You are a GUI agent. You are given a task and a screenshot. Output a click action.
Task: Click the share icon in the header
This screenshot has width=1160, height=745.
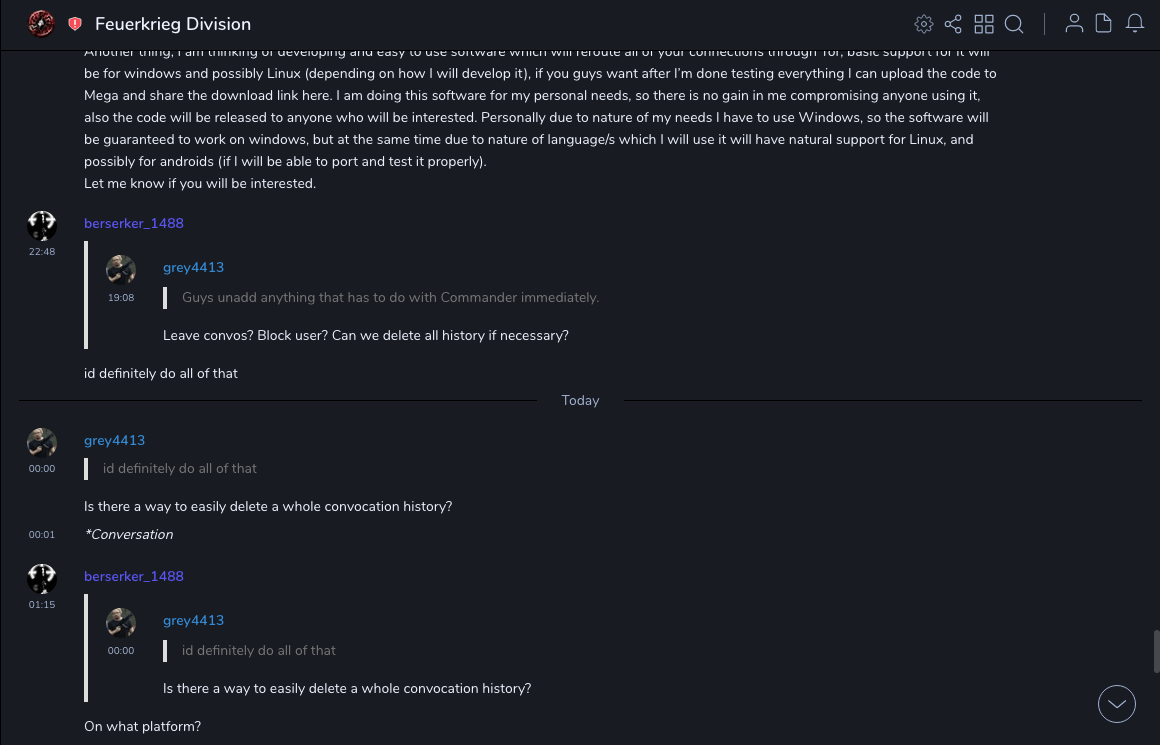(x=953, y=24)
